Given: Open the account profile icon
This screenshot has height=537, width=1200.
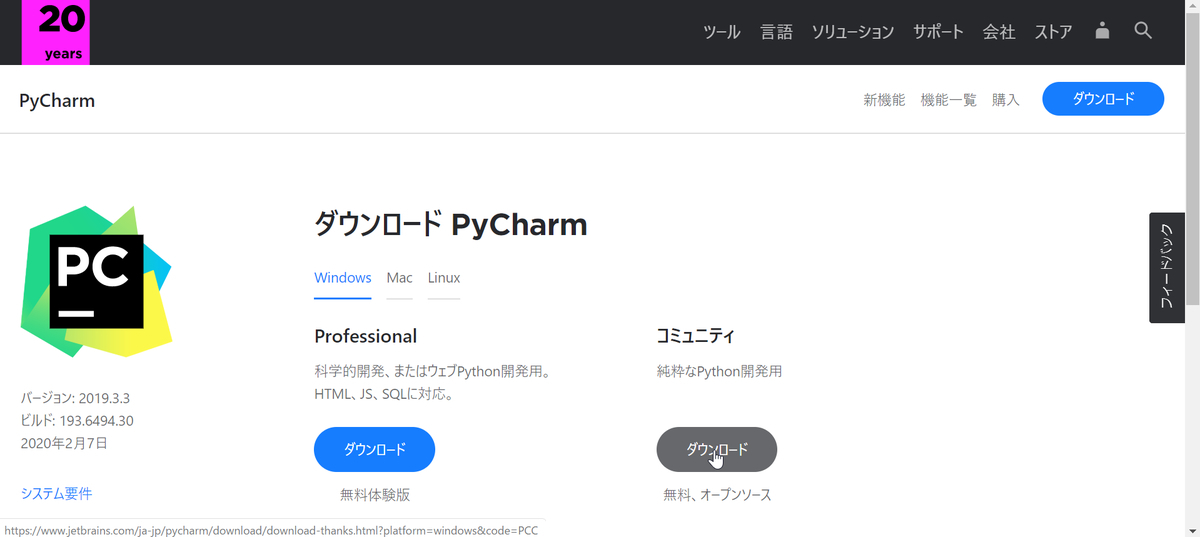Looking at the screenshot, I should 1102,31.
